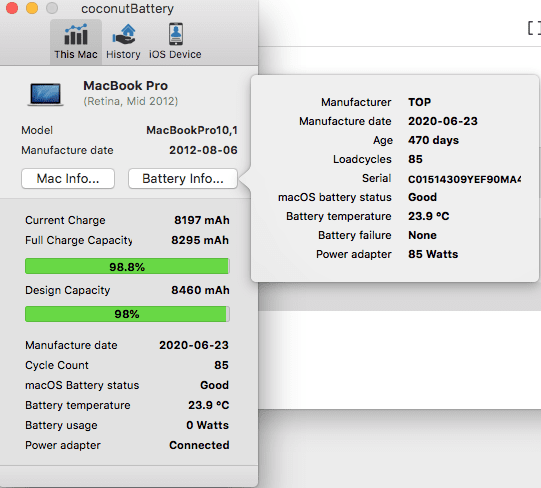The width and height of the screenshot is (541, 488).
Task: Switch to the History tab label
Action: tap(123, 55)
